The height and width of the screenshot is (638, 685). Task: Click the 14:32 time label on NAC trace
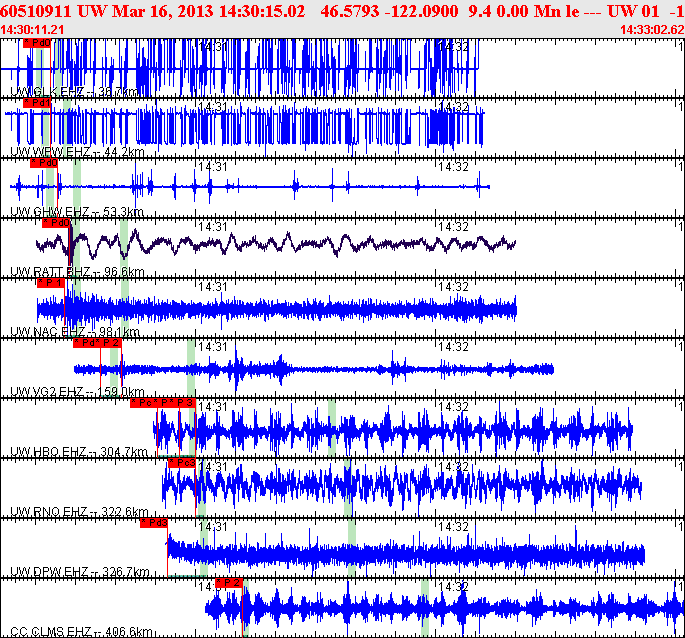(x=453, y=286)
